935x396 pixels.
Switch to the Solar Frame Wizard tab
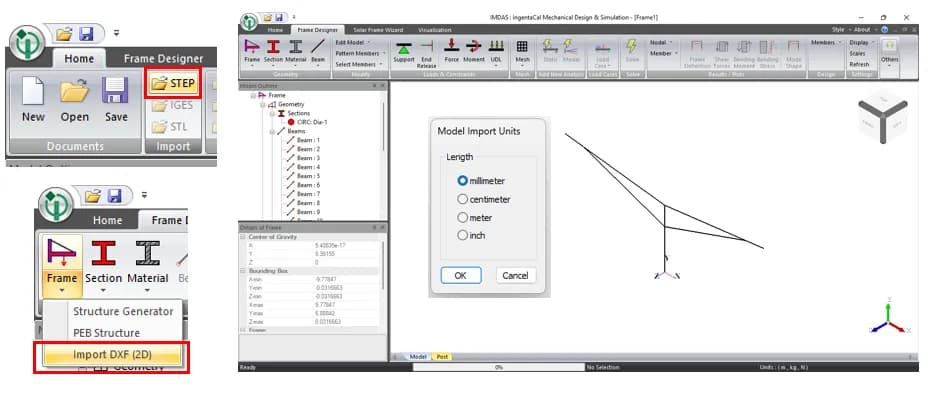click(378, 30)
